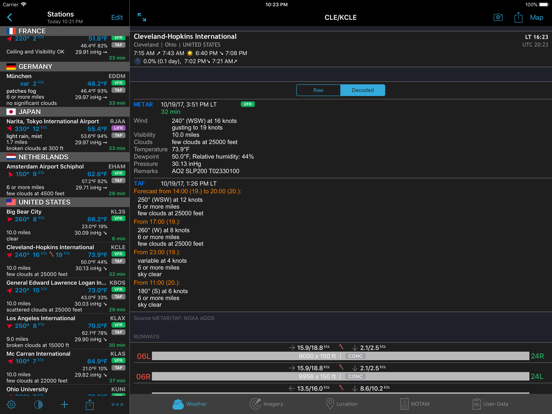
Task: Go back using the Stations back arrow
Action: [x=10, y=17]
